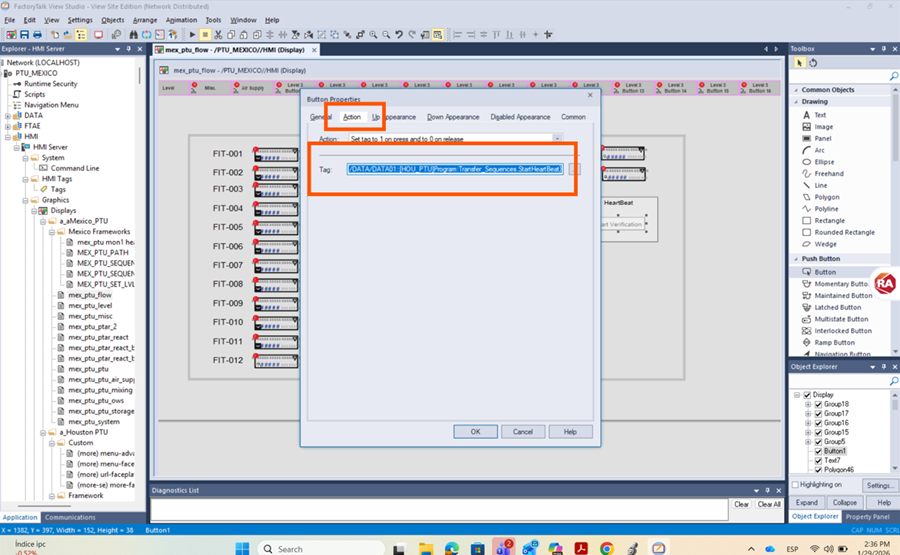The height and width of the screenshot is (555, 900).
Task: Select the Wedge drawing tool
Action: pos(825,244)
